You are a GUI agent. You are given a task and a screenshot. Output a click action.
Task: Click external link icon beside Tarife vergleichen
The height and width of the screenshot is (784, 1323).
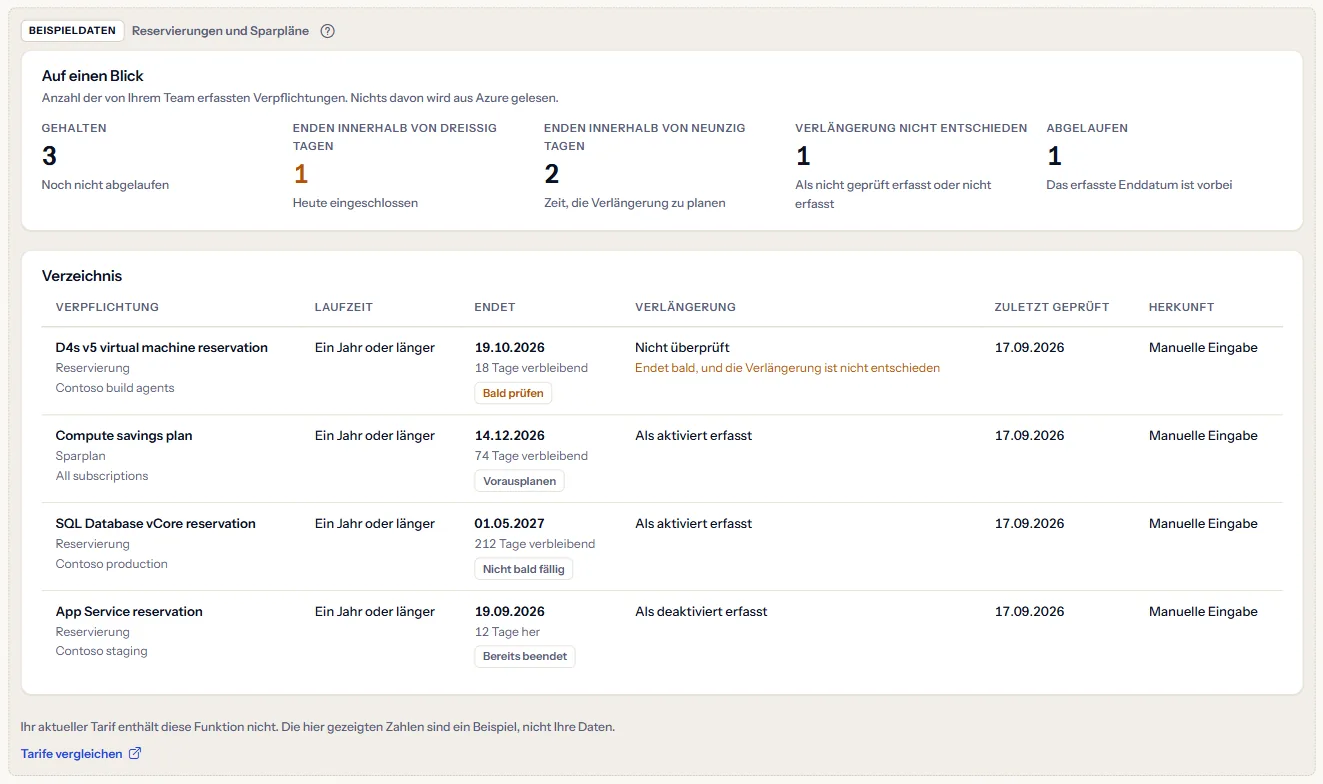[x=135, y=754]
